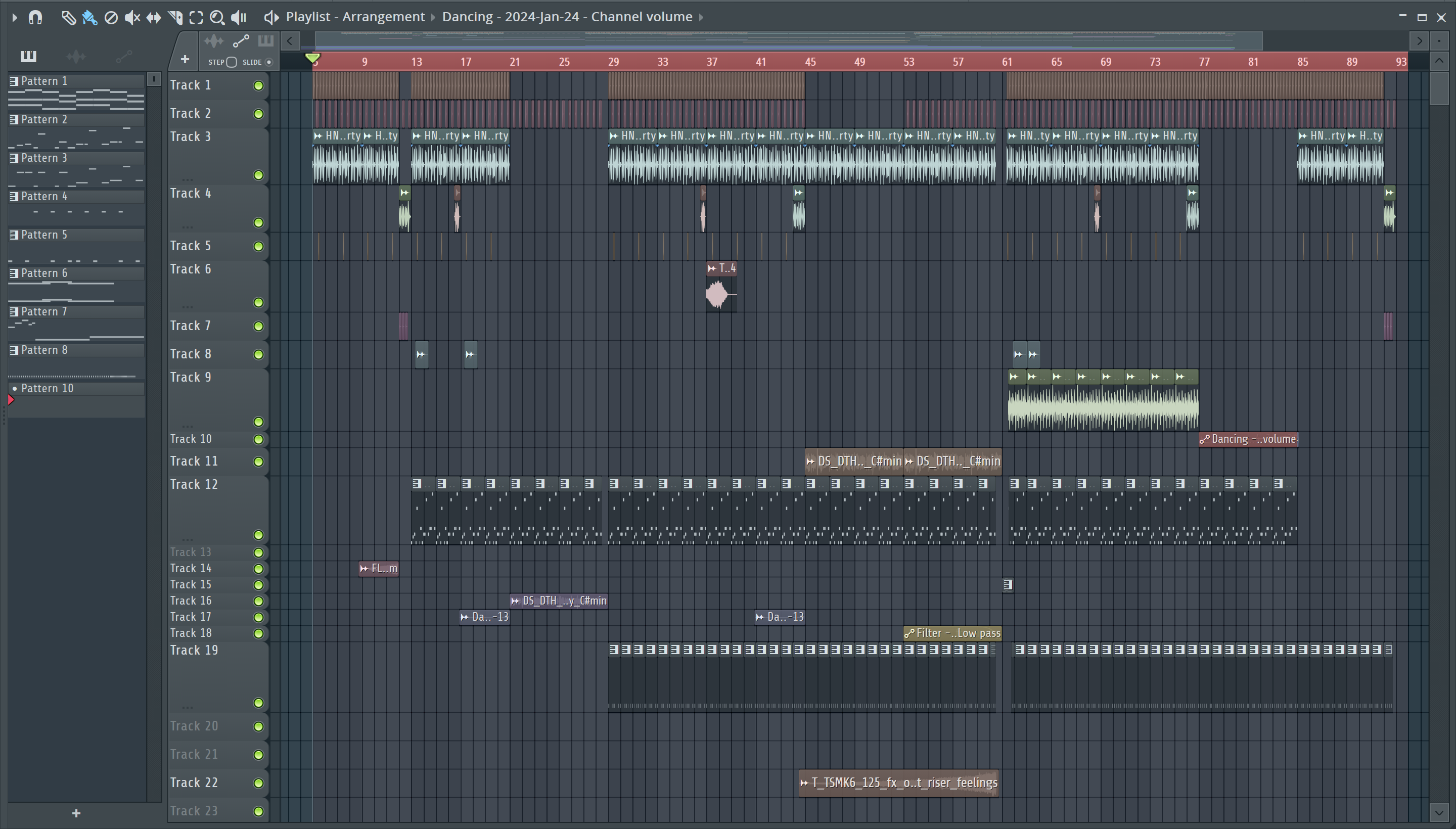This screenshot has width=1456, height=829.
Task: Mute Track 2 with its green LED
Action: tap(258, 114)
